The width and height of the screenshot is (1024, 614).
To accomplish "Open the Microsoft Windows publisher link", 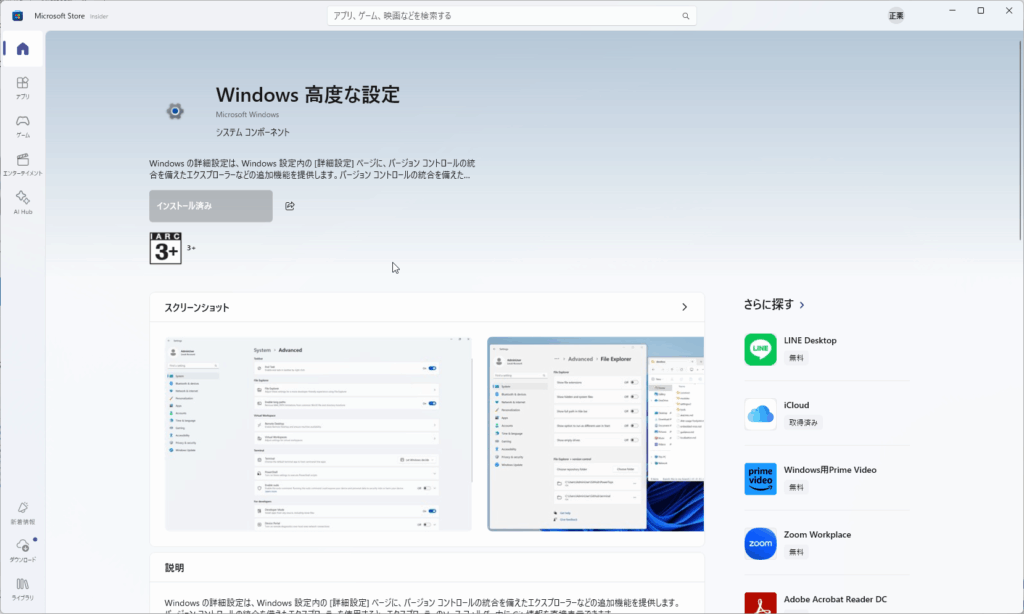I will pos(248,114).
